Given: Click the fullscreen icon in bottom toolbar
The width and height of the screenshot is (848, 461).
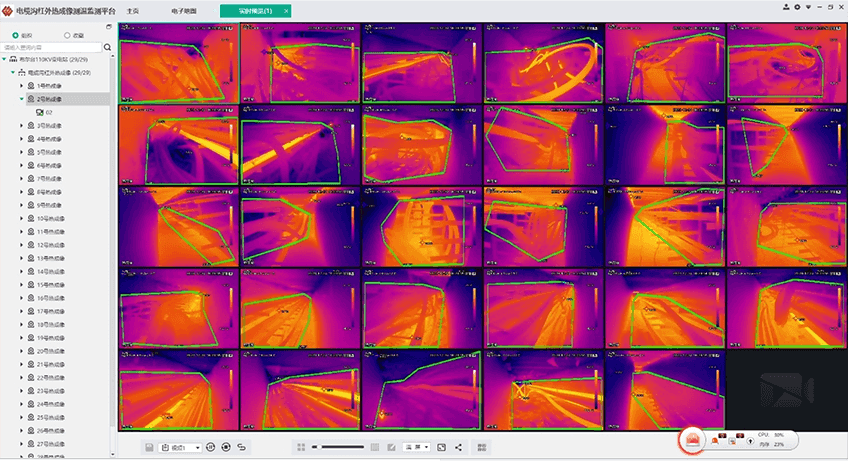Looking at the screenshot, I should click(441, 447).
